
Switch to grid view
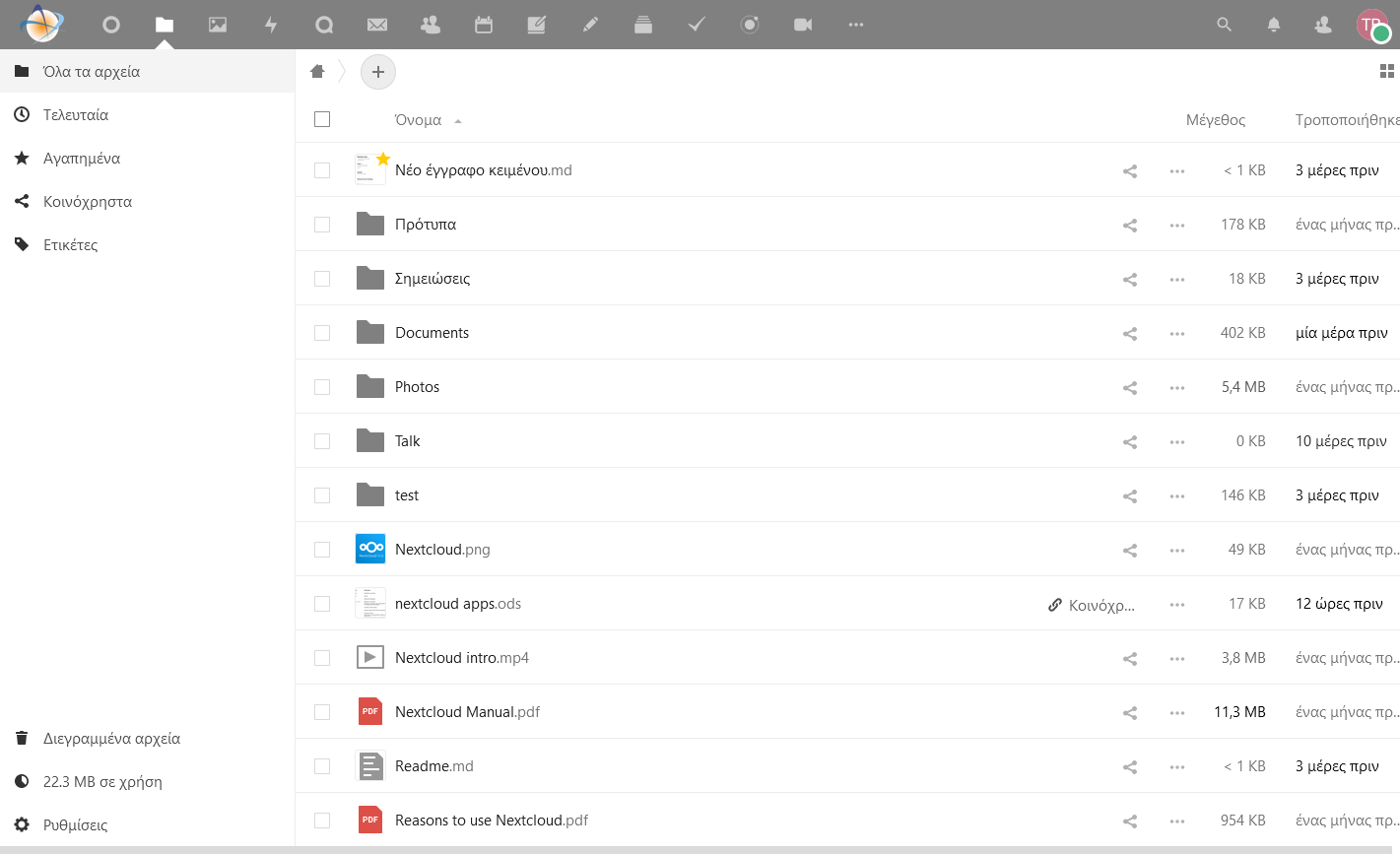tap(1386, 71)
